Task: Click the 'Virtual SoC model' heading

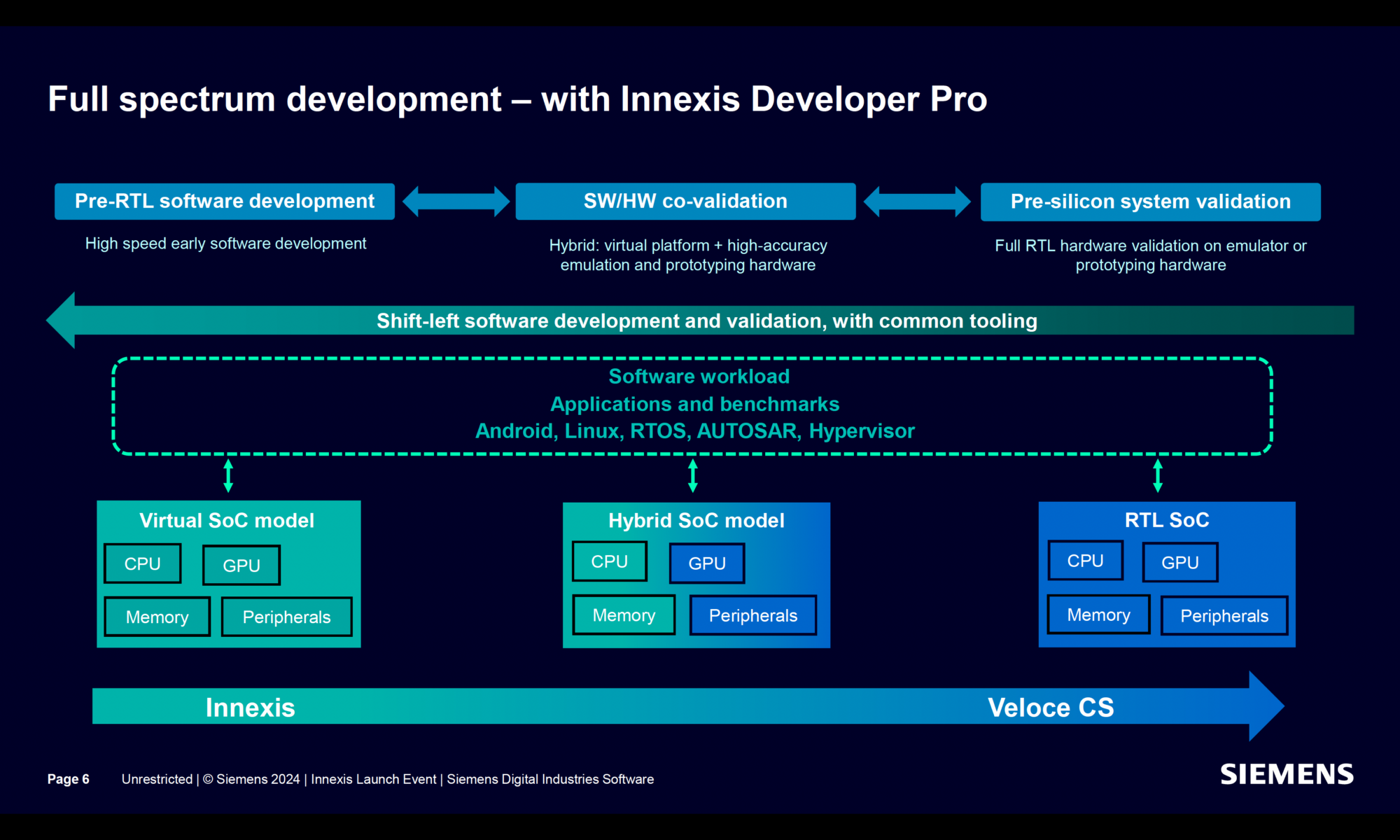Action: [227, 520]
